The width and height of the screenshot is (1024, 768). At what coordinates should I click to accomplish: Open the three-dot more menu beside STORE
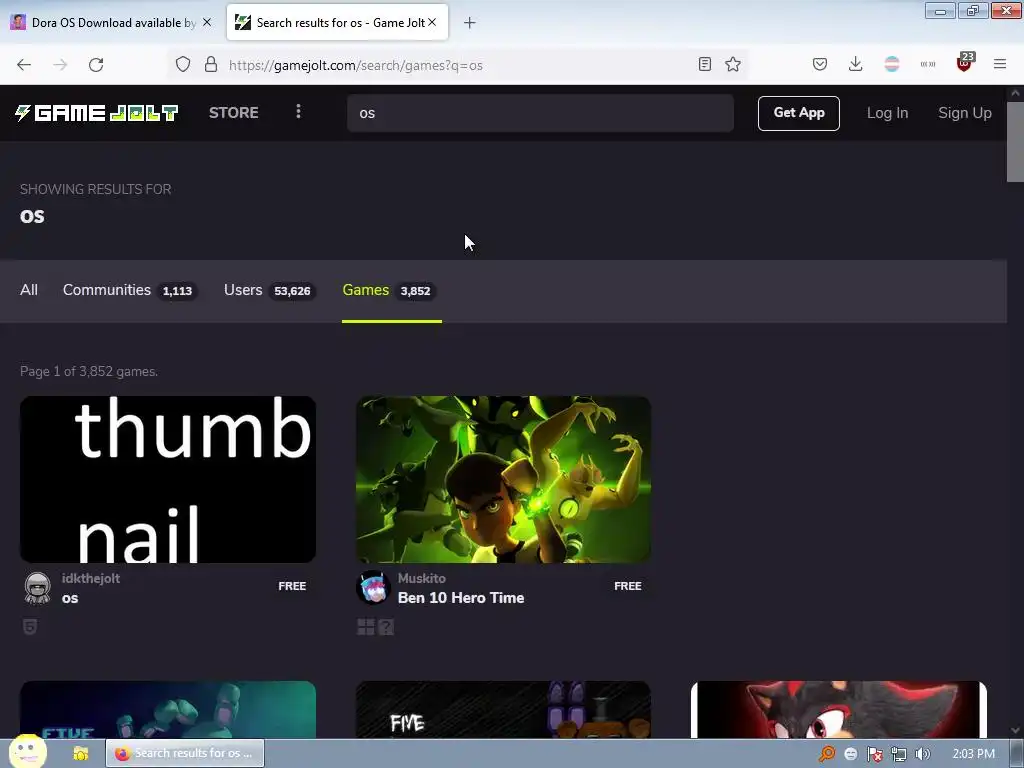(x=298, y=112)
